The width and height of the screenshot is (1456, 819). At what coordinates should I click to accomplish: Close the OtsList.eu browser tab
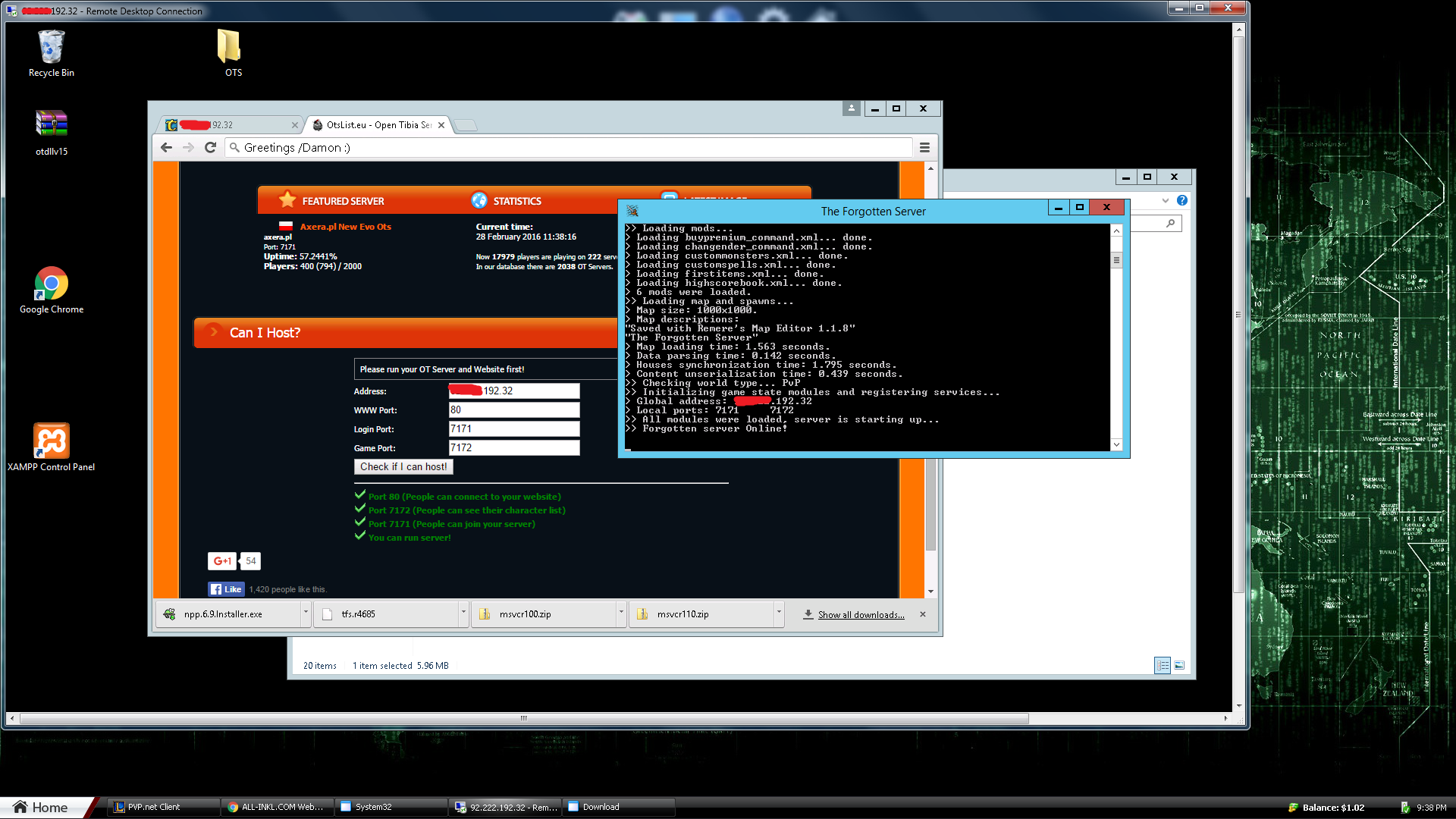(x=441, y=125)
